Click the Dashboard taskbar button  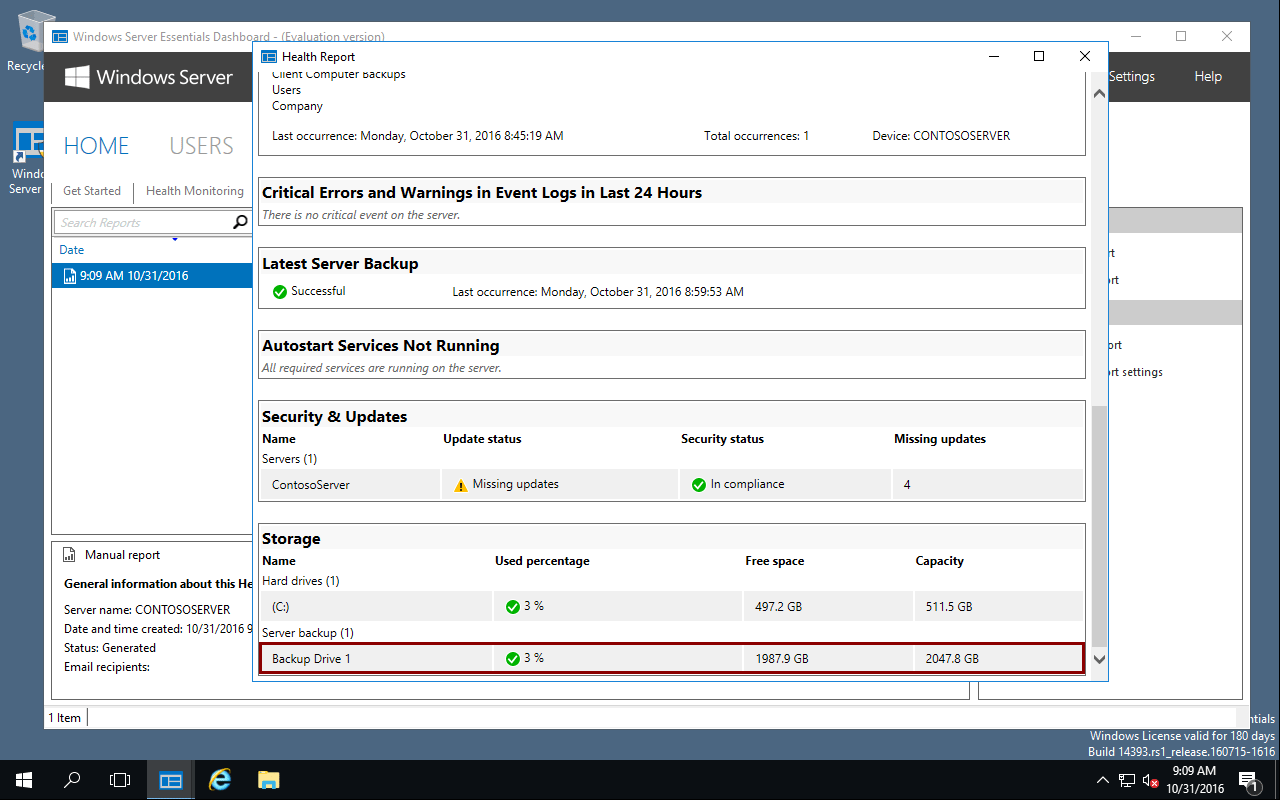[171, 780]
